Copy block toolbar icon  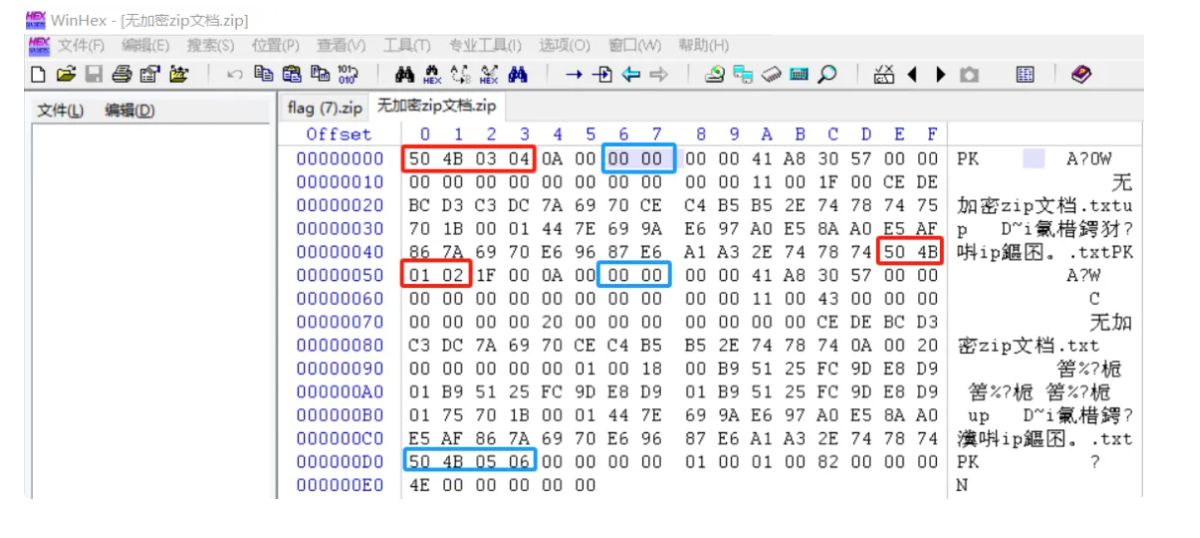[x=264, y=74]
